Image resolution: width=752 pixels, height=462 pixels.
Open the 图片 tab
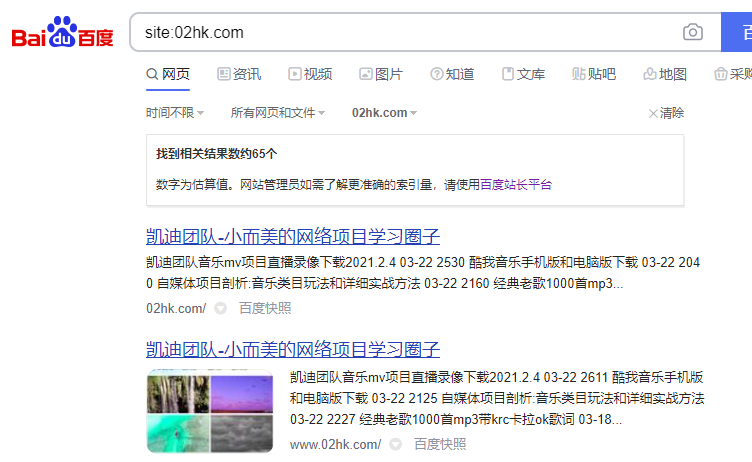(x=381, y=74)
